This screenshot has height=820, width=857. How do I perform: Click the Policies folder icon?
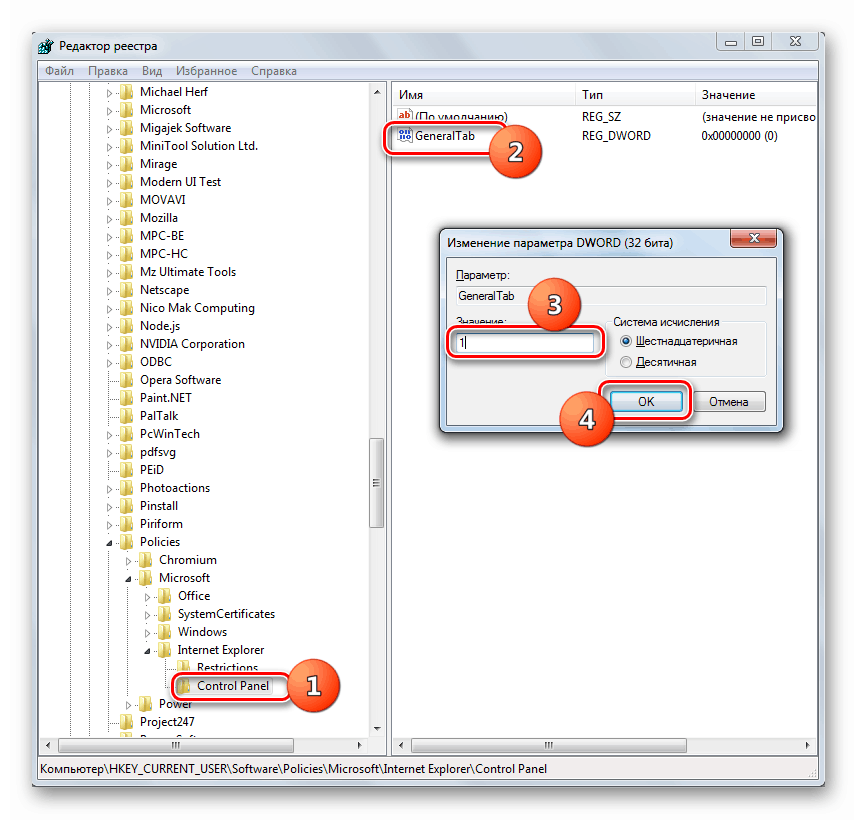127,543
